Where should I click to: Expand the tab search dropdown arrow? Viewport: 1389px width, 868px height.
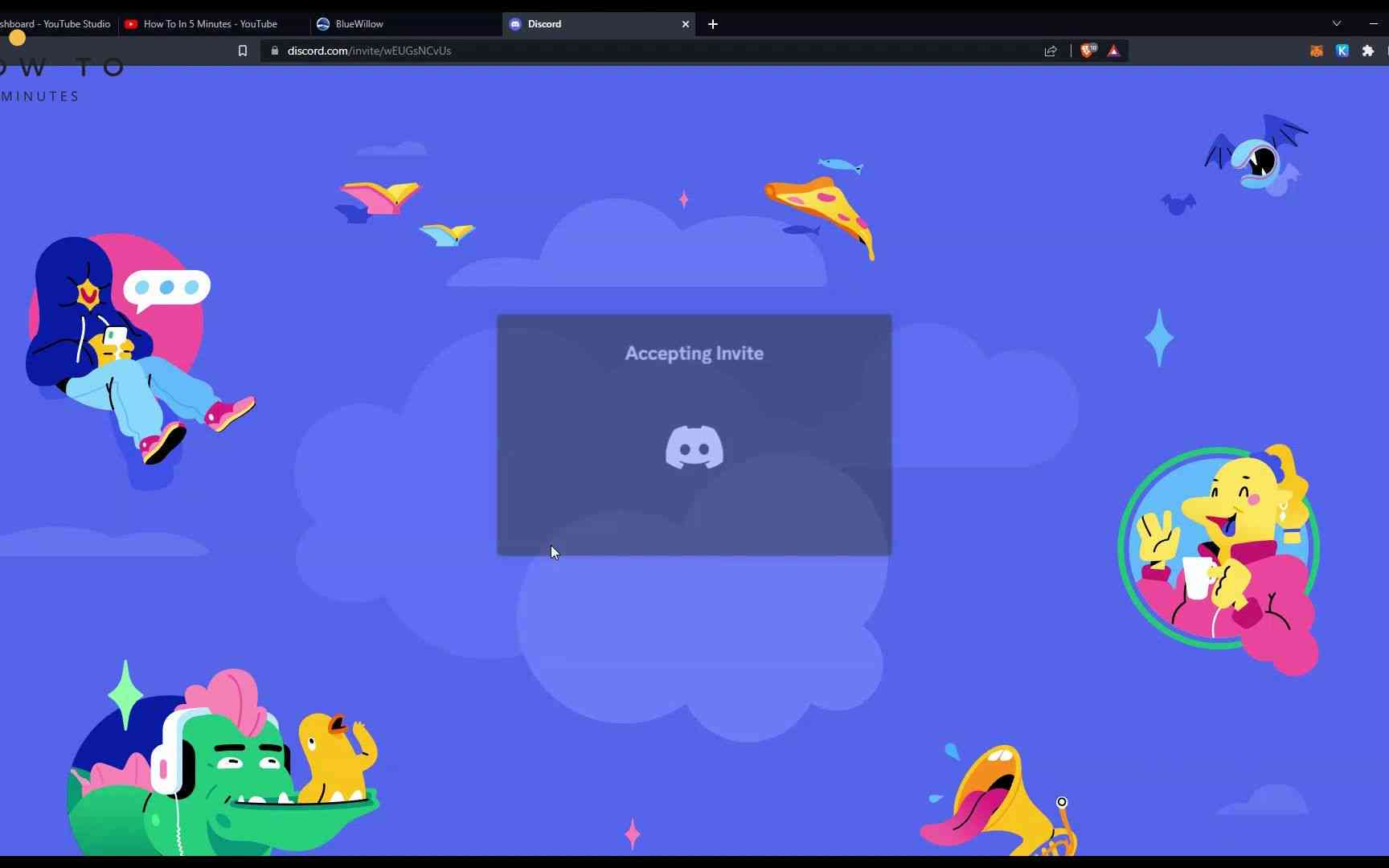tap(1337, 24)
